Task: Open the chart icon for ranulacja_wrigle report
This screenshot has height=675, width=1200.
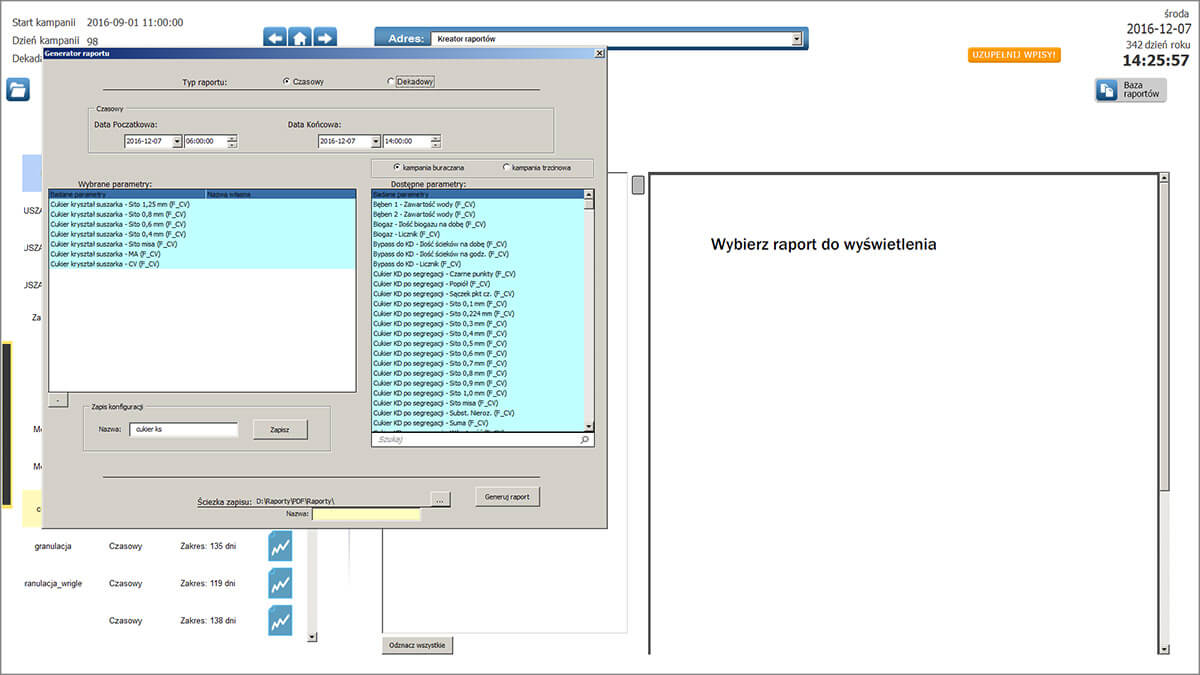Action: tap(278, 583)
